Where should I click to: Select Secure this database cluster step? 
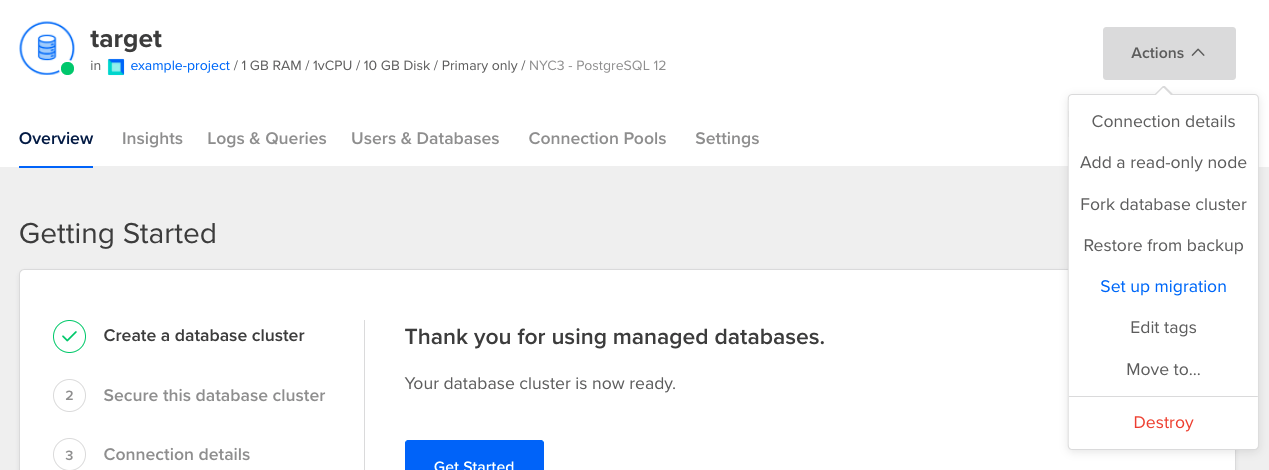(x=215, y=396)
